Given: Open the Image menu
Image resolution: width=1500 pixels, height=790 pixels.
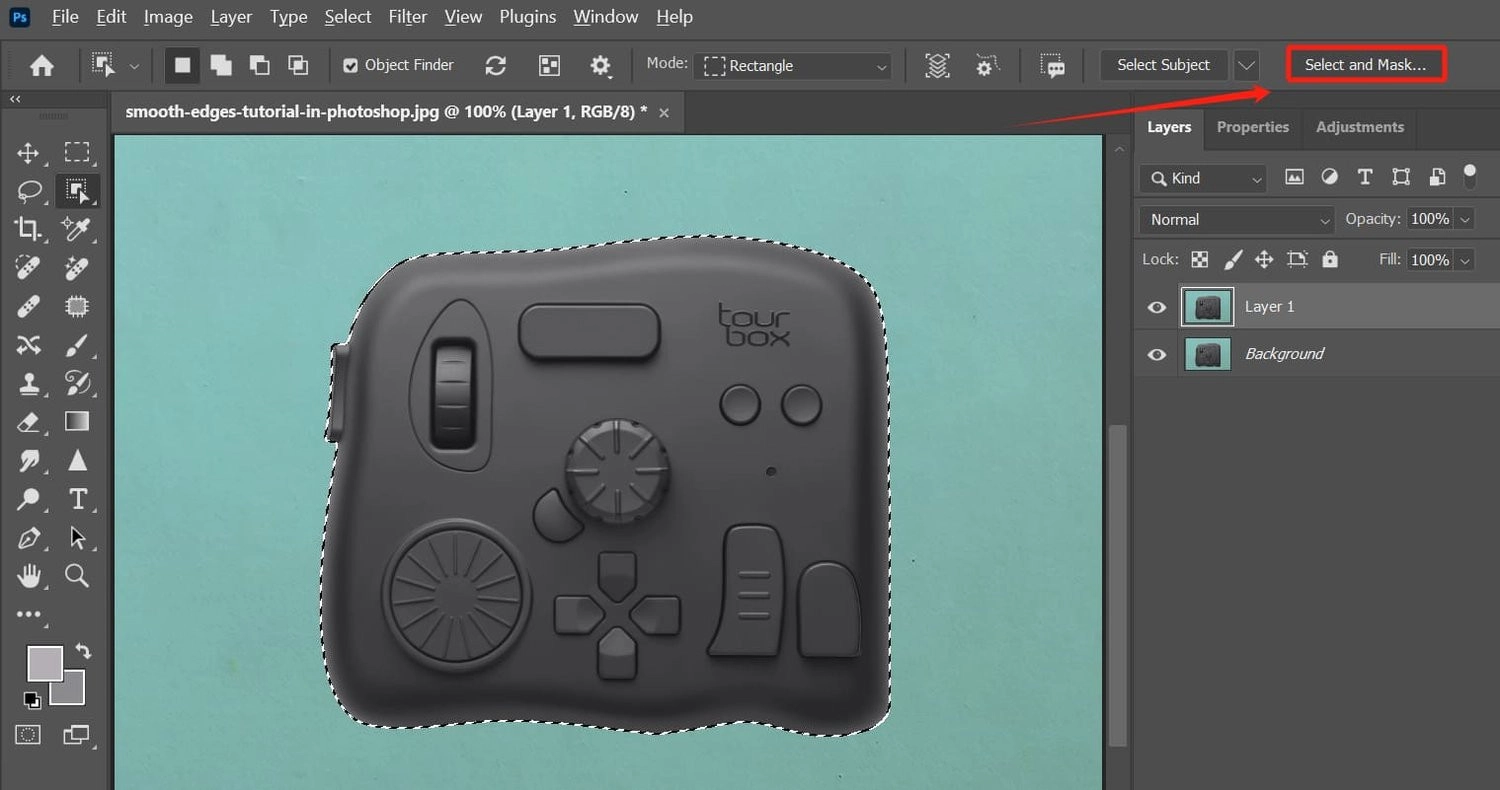Looking at the screenshot, I should [168, 17].
